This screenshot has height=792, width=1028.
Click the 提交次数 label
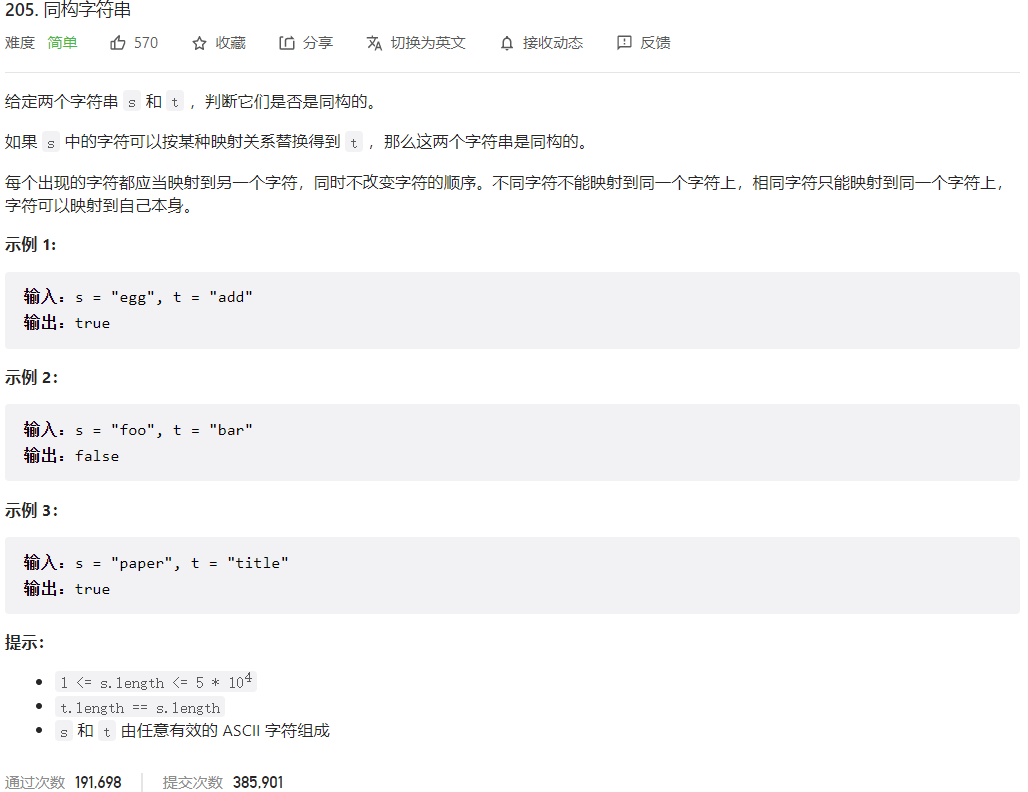[193, 782]
